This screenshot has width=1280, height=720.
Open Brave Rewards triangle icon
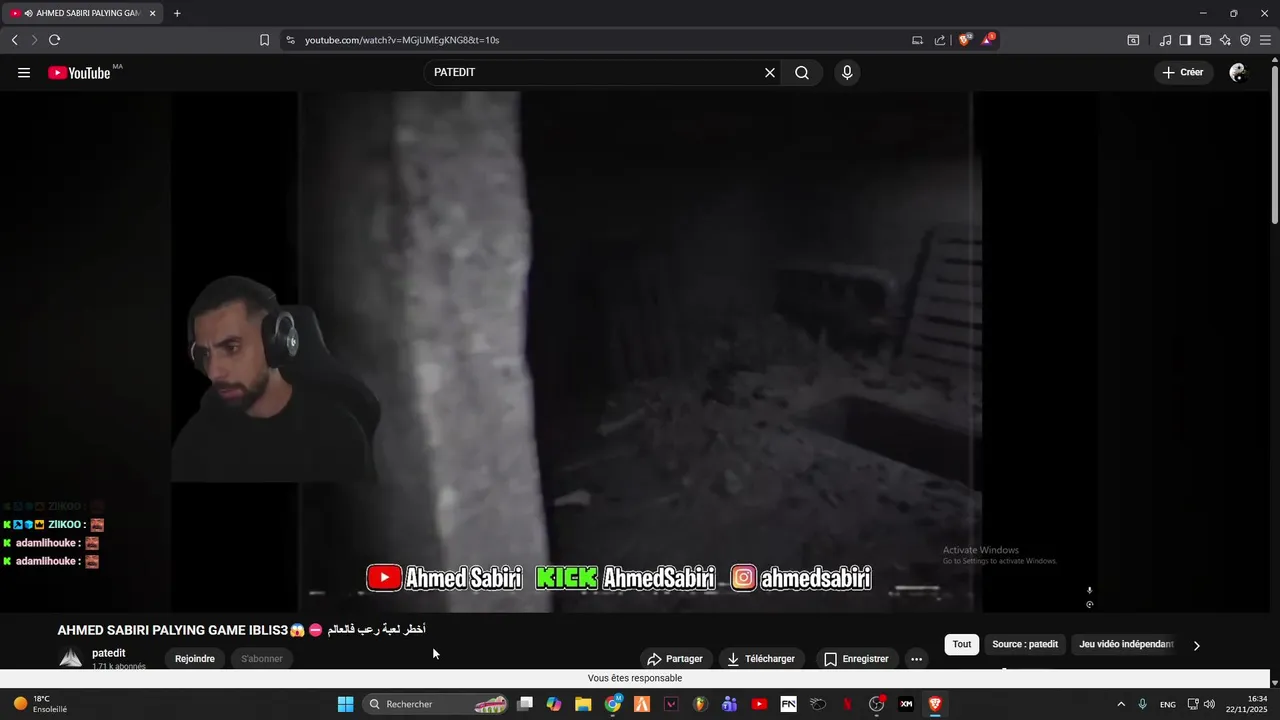tap(988, 40)
